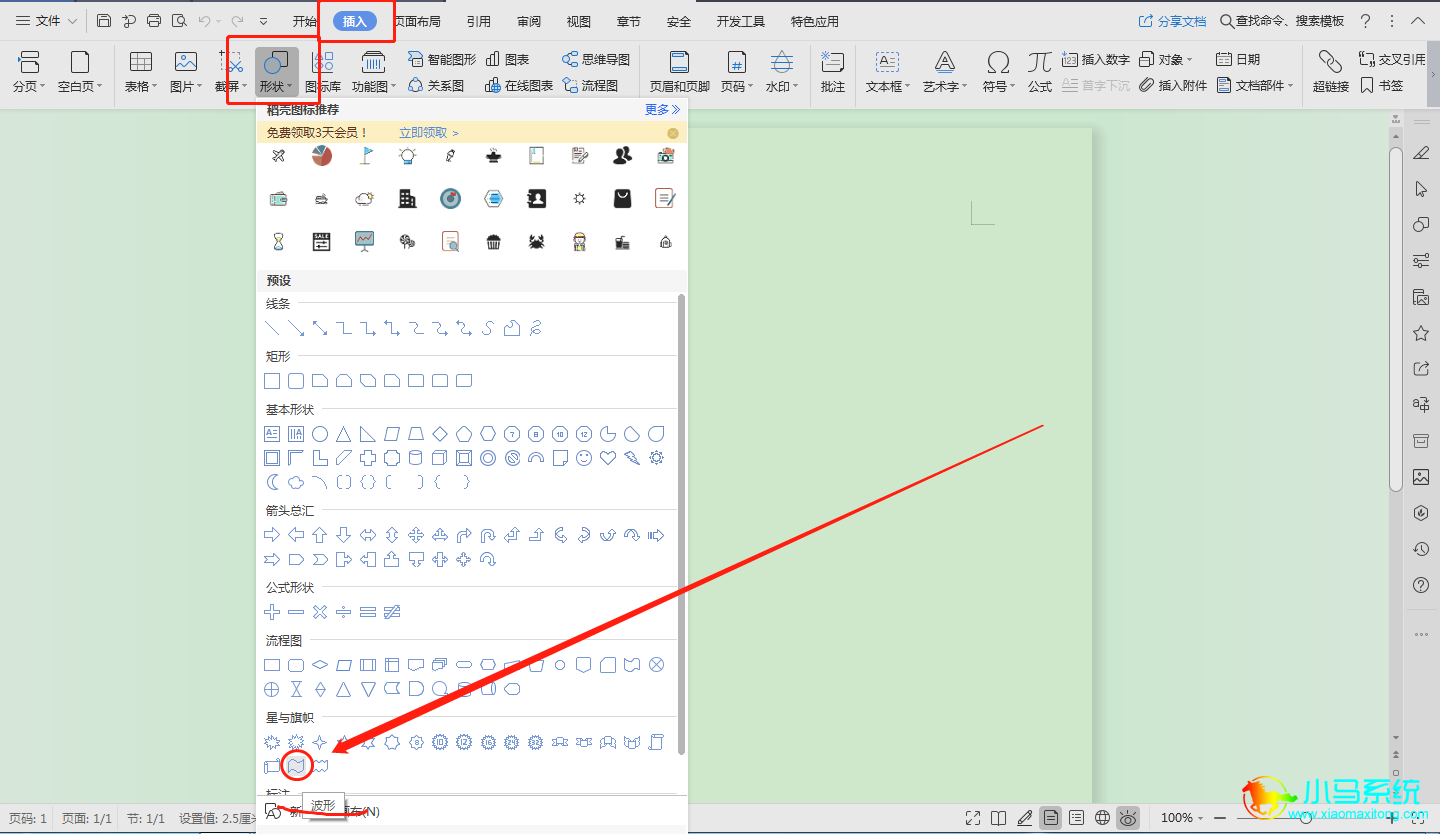The height and width of the screenshot is (834, 1440).
Task: Click the 插入附件 insert attachment button
Action: click(x=1174, y=86)
